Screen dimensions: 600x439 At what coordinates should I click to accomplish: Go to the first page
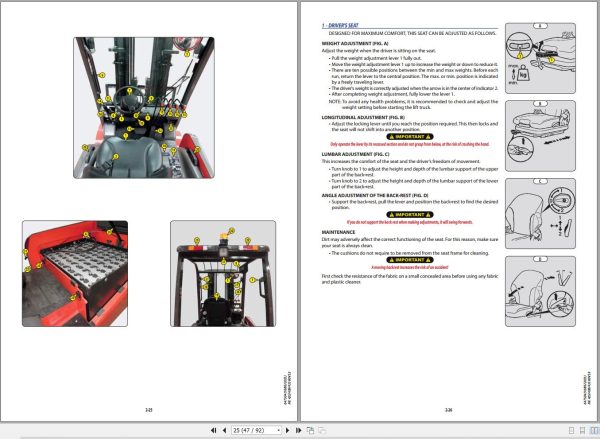214,431
